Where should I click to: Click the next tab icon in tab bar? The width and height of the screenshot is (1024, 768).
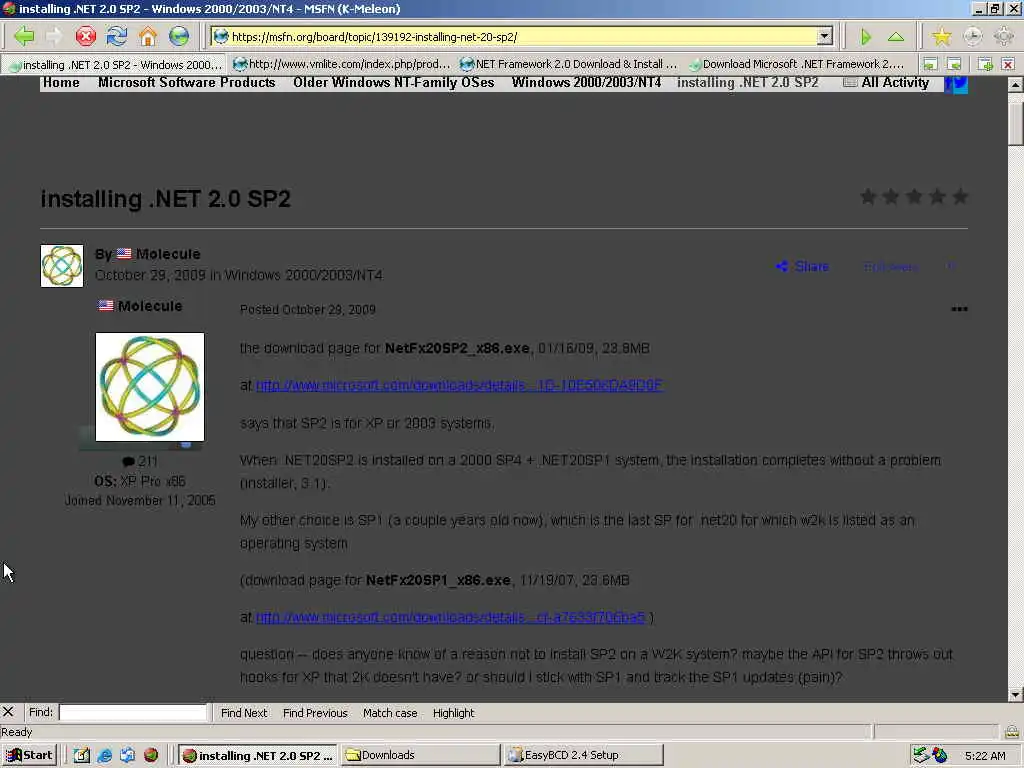(x=954, y=64)
